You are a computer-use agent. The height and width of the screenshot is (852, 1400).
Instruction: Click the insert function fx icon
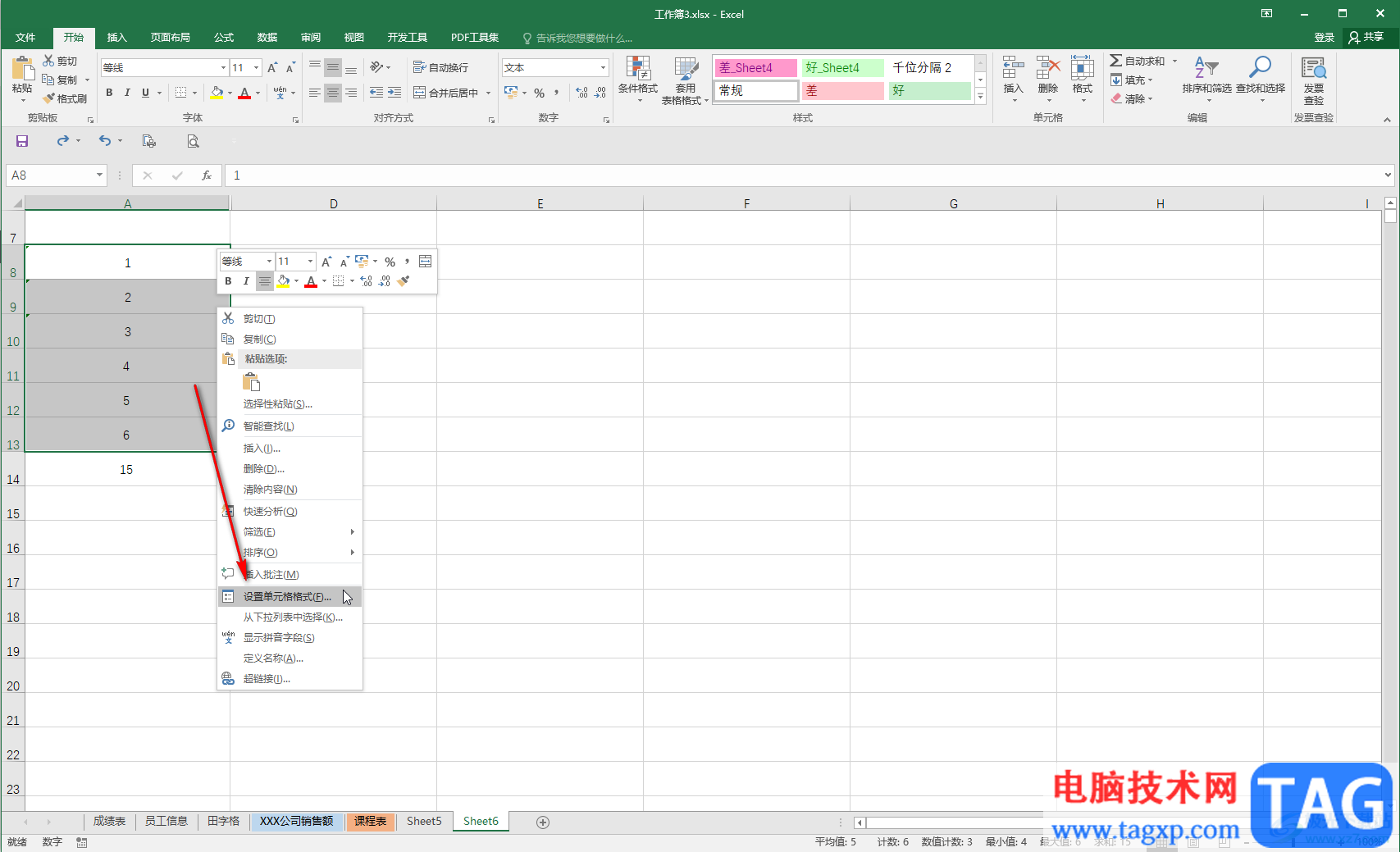click(x=207, y=175)
